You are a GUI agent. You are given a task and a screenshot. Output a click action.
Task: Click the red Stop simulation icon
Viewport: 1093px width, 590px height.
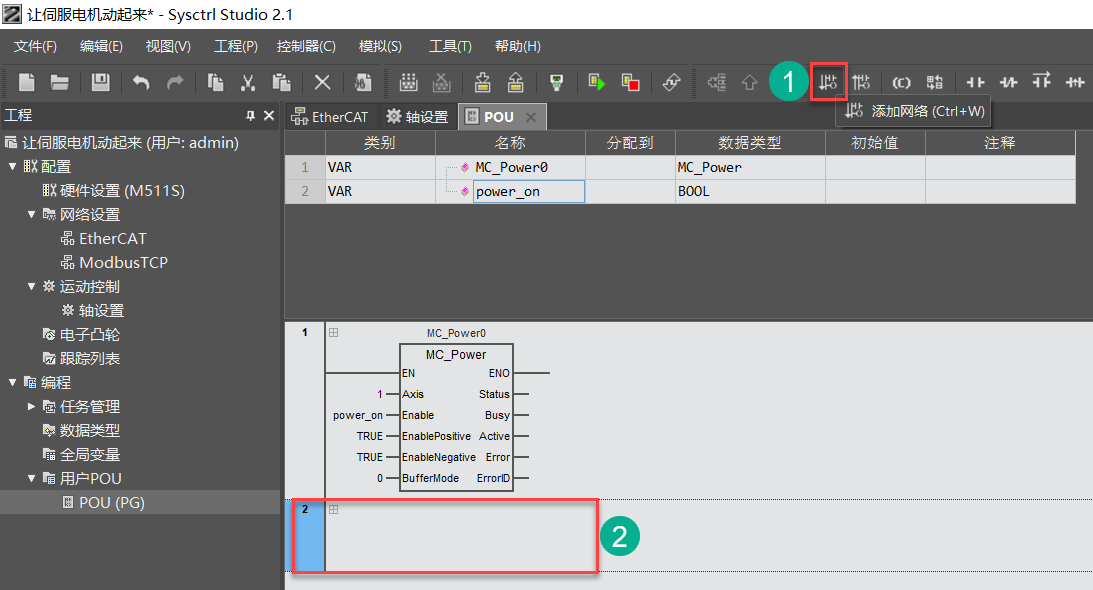(x=630, y=82)
